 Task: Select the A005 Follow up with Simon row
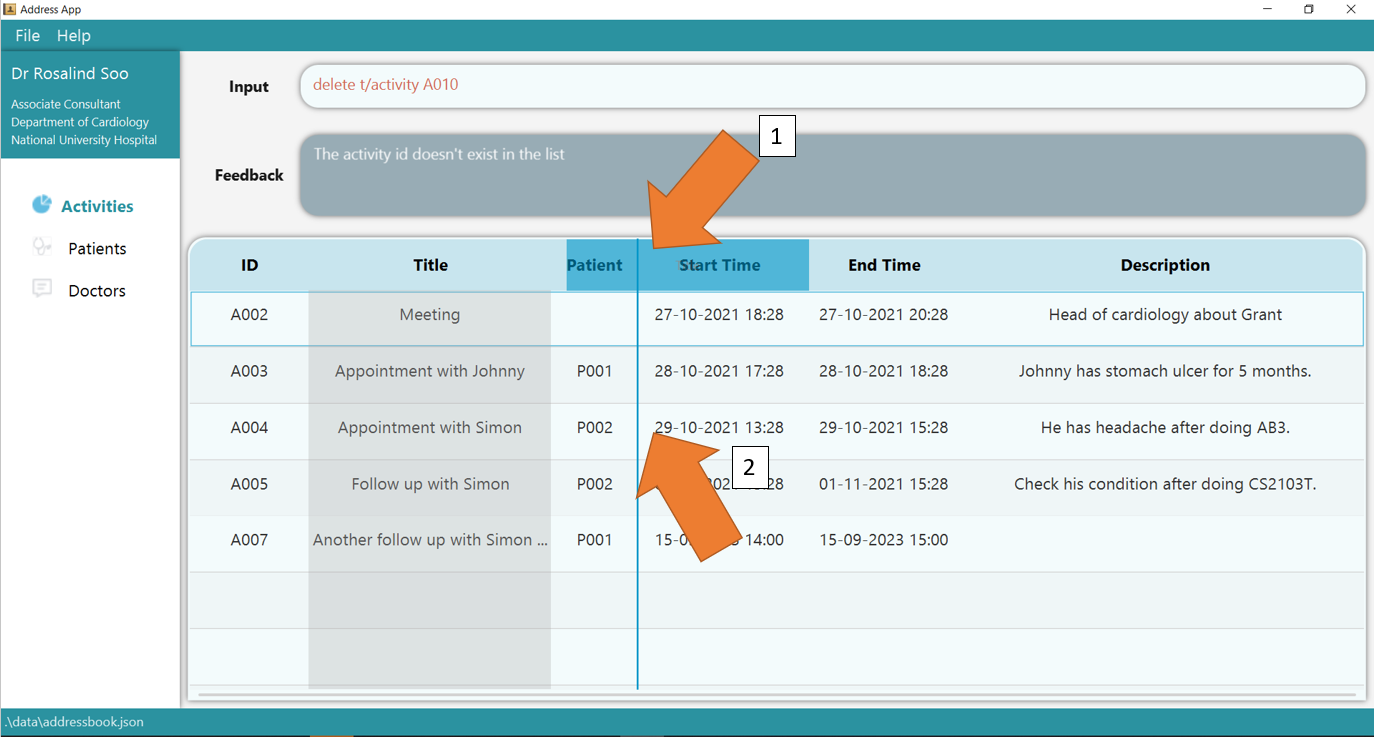tap(429, 484)
